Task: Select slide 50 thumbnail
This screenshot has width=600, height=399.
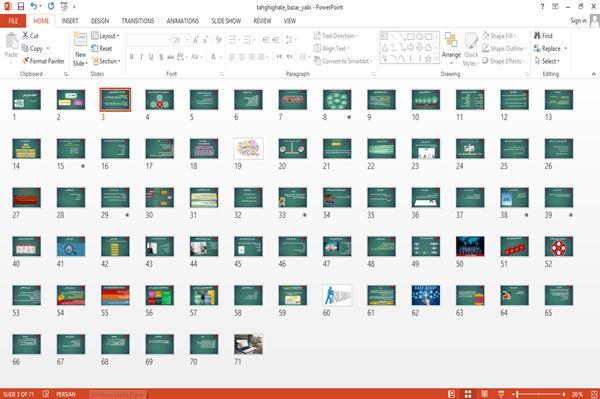Action: tap(470, 246)
